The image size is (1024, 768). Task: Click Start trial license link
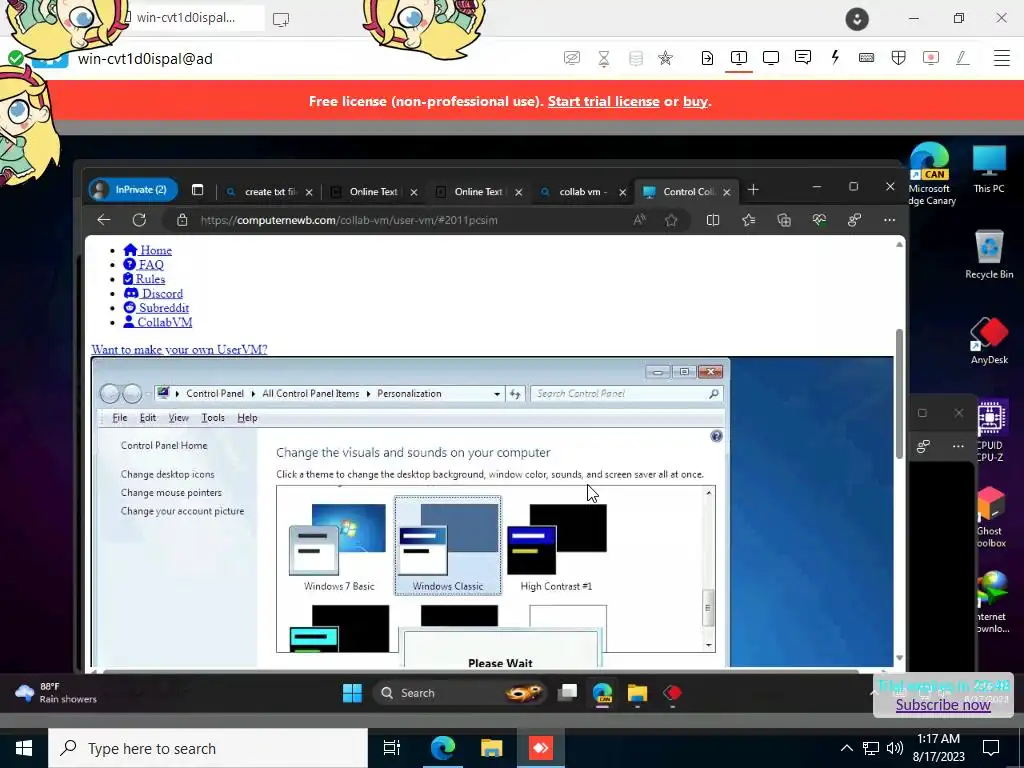point(603,101)
